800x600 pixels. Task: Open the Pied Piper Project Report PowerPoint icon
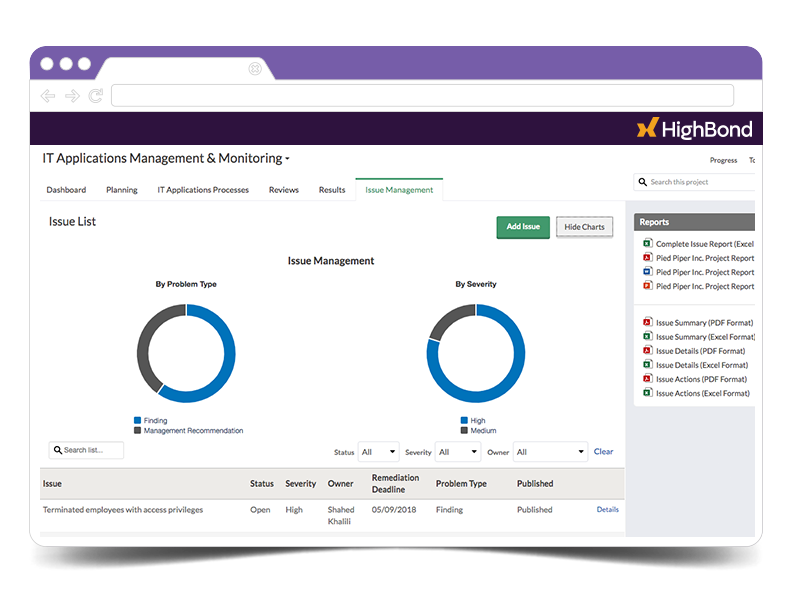point(647,286)
